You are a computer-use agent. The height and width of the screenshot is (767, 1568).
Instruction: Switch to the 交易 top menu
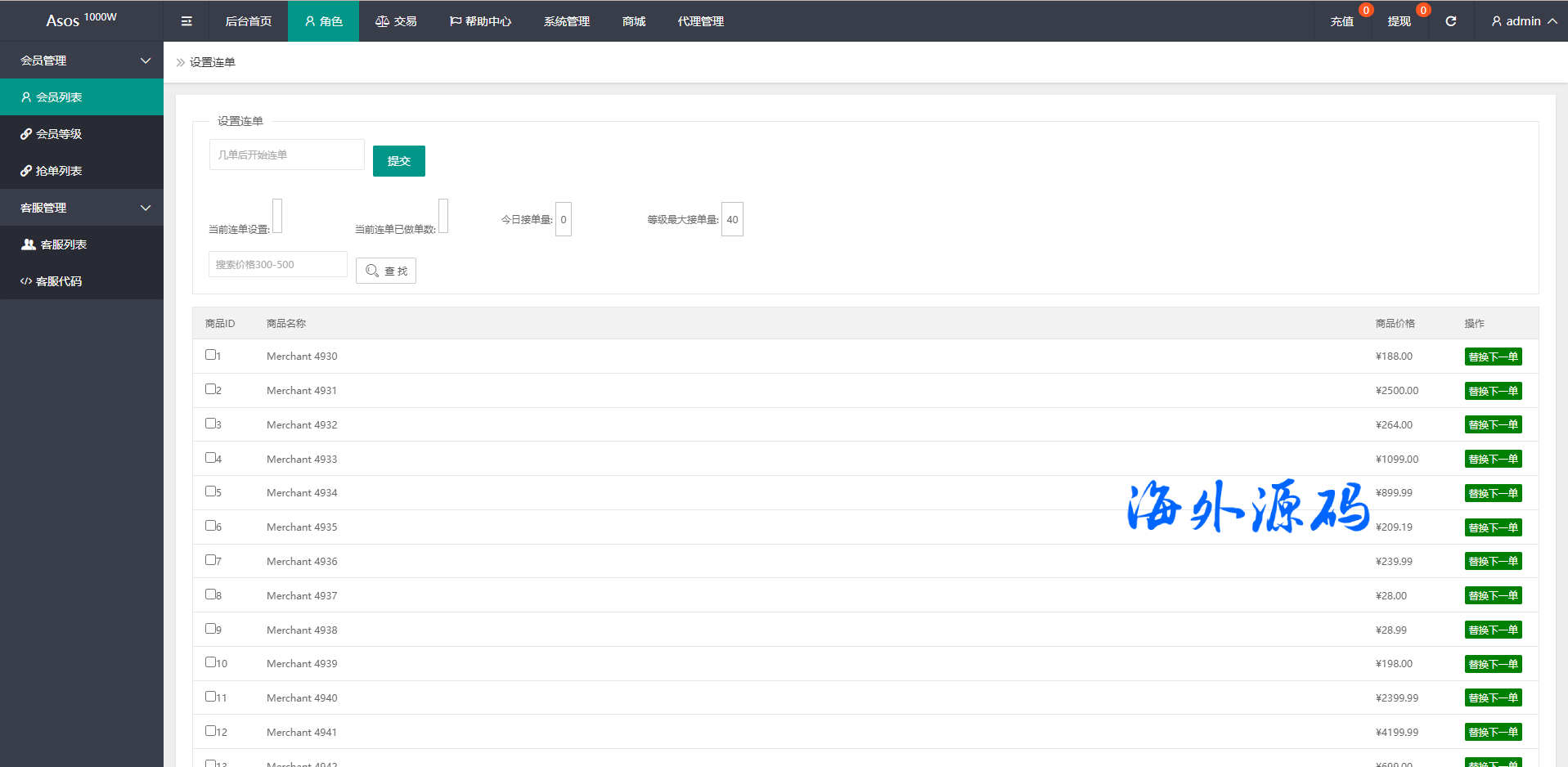point(396,21)
